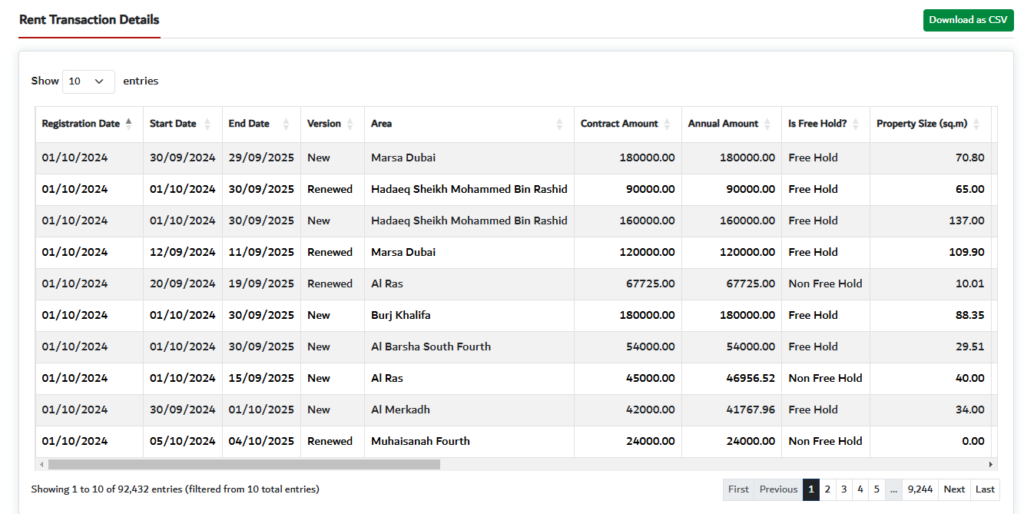
Task: Click Is Free Hold sort icon
Action: coord(856,124)
